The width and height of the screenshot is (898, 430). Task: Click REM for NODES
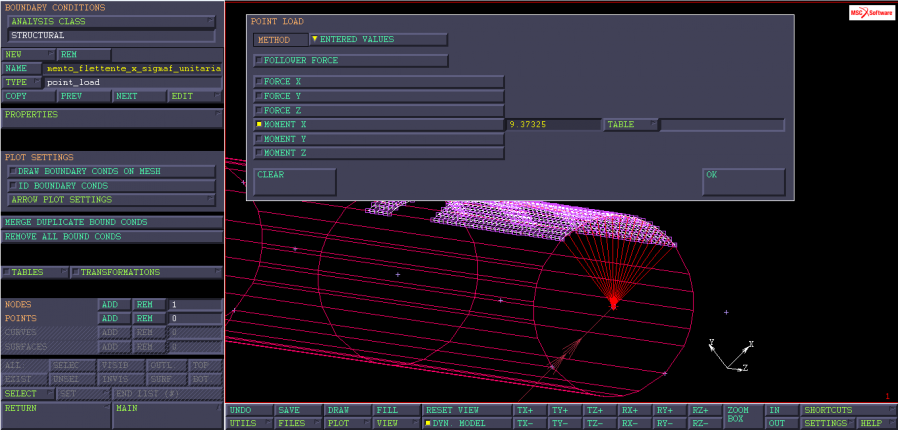pos(149,305)
